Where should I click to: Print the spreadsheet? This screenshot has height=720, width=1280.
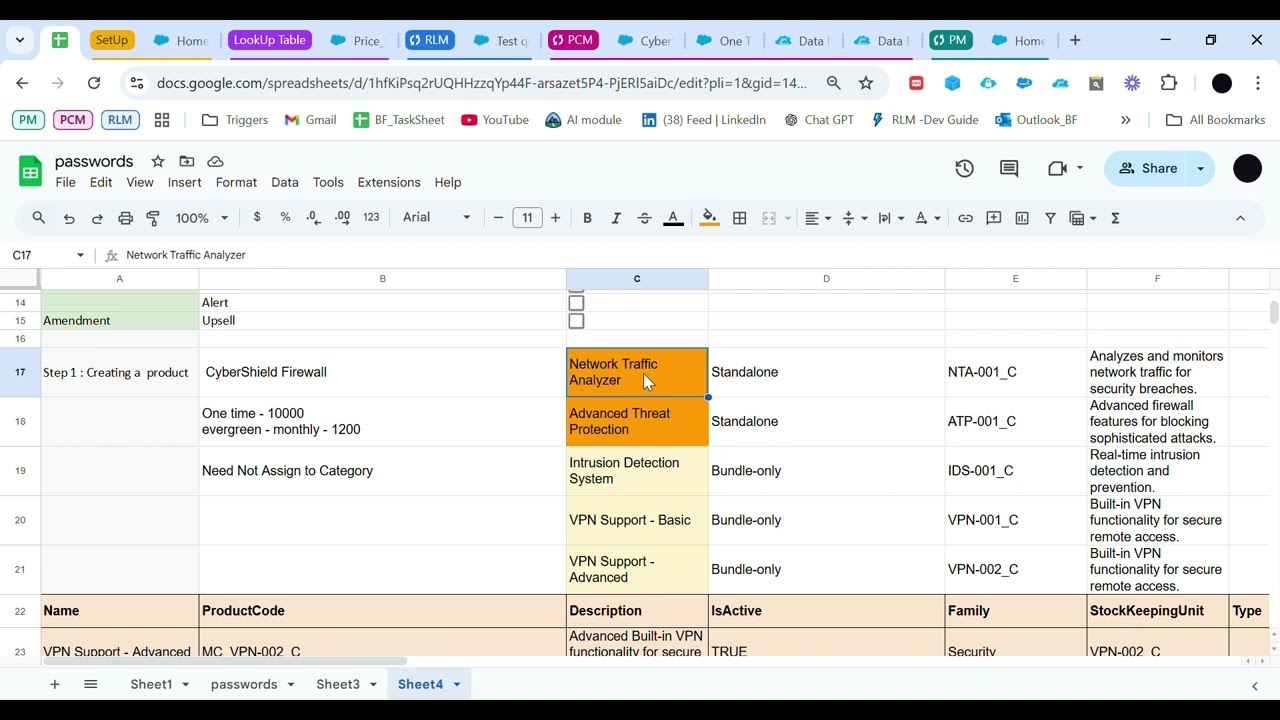[125, 218]
